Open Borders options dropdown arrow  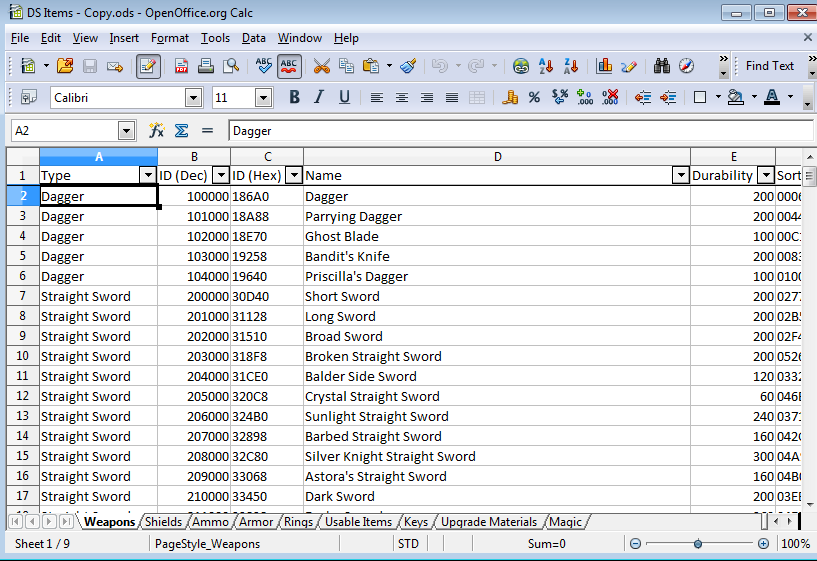tap(719, 97)
